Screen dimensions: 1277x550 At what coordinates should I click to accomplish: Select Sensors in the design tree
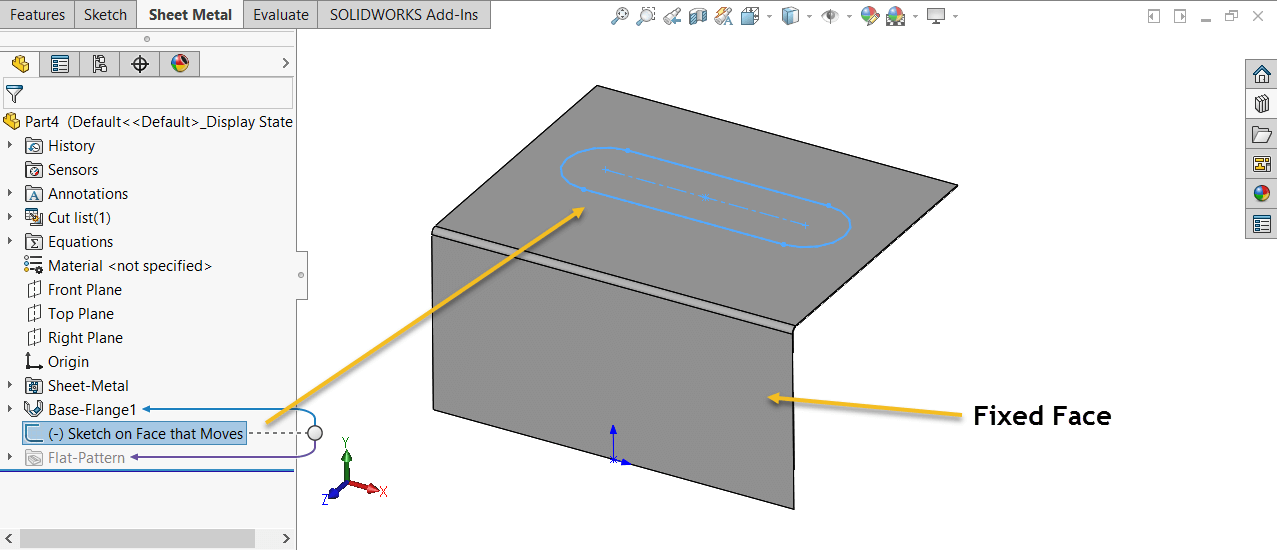[x=61, y=170]
